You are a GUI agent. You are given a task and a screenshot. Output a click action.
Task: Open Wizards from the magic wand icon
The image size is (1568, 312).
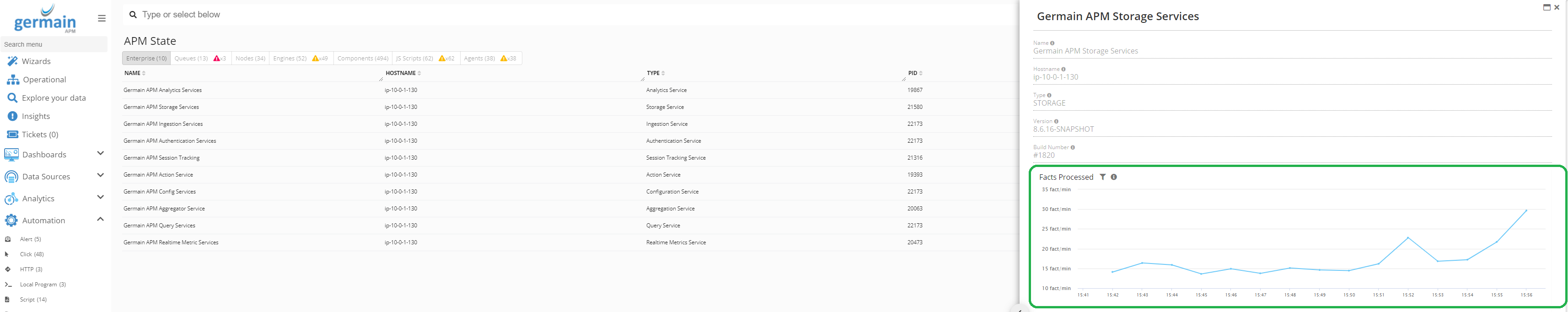[12, 61]
